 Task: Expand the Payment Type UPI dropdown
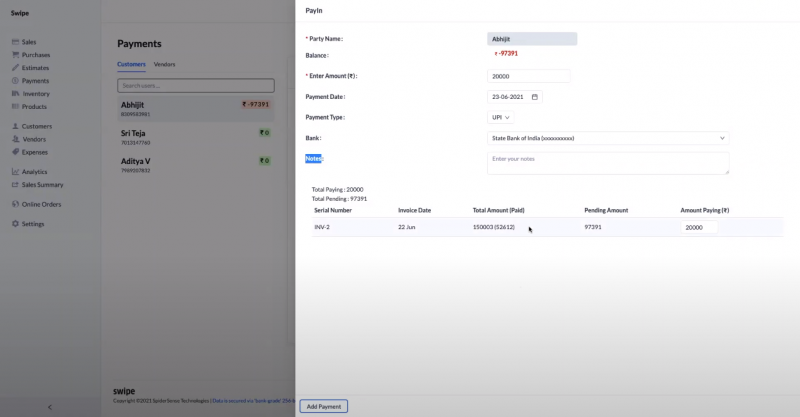pos(500,117)
